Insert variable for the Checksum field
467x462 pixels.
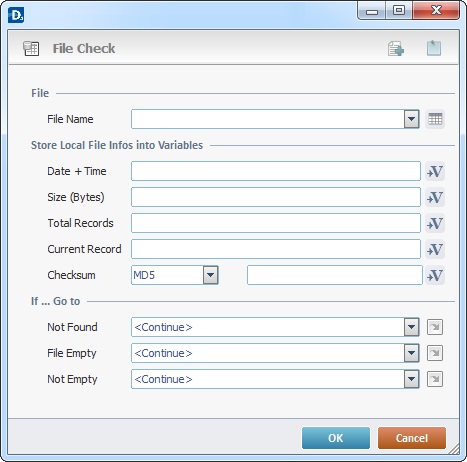(x=435, y=275)
